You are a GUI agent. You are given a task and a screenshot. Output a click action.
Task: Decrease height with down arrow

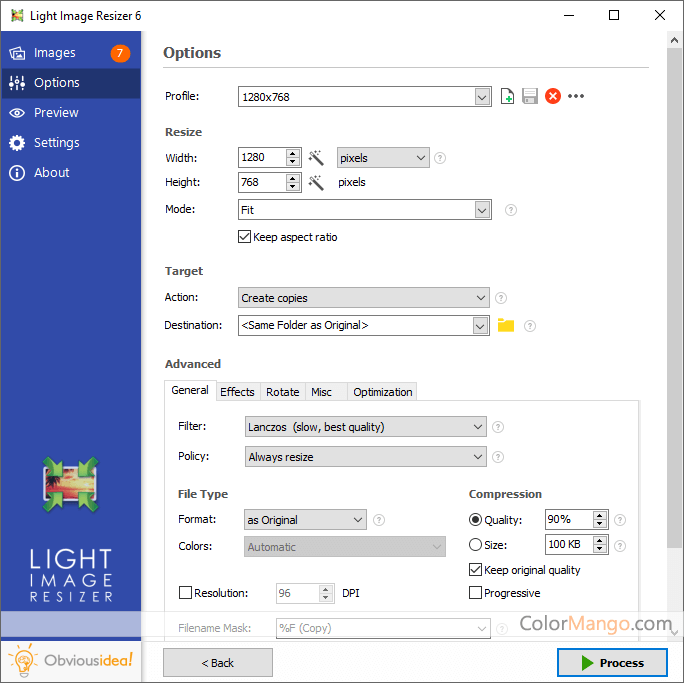(293, 187)
